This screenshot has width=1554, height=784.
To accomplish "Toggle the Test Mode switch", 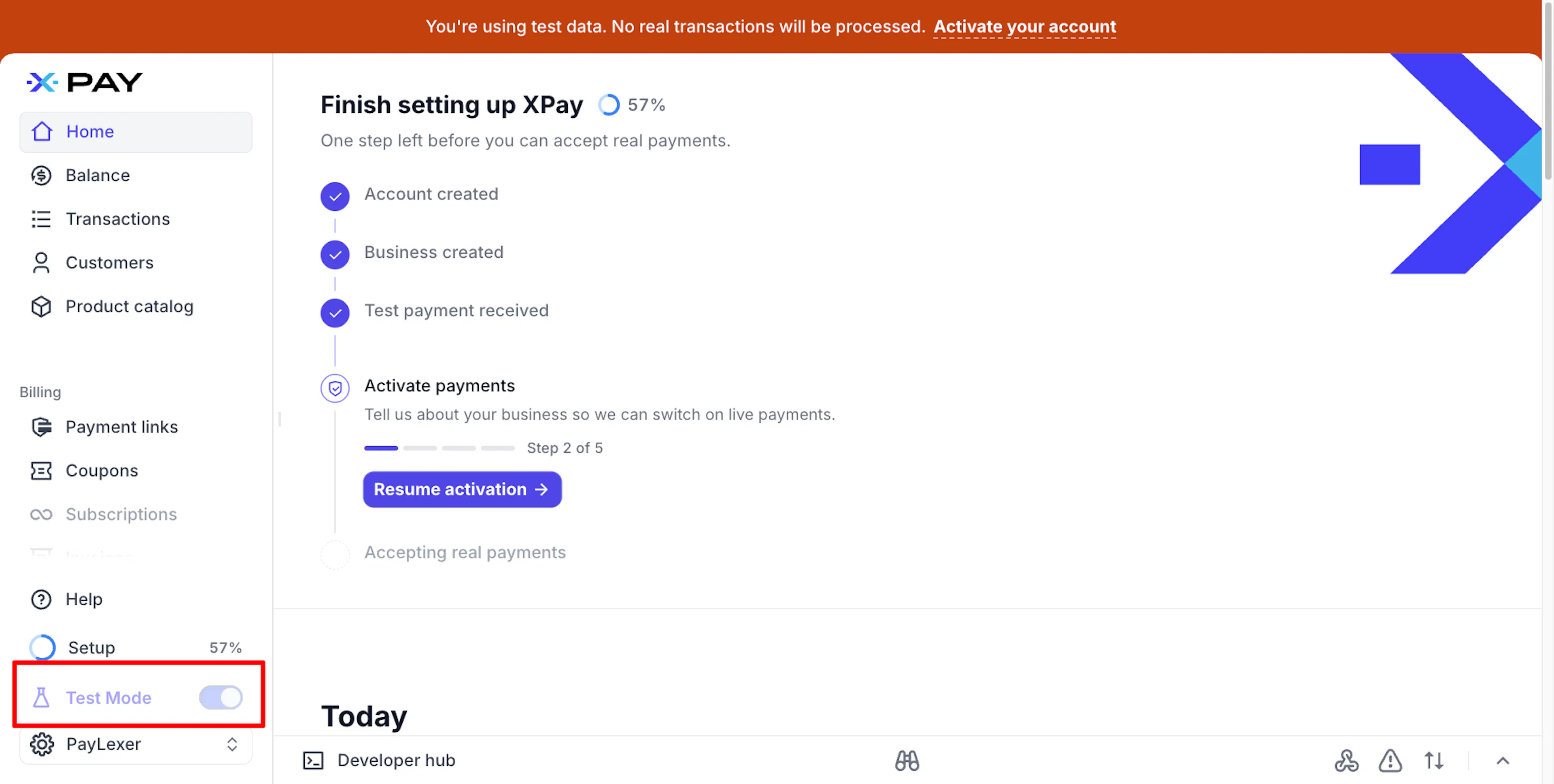I will click(221, 697).
